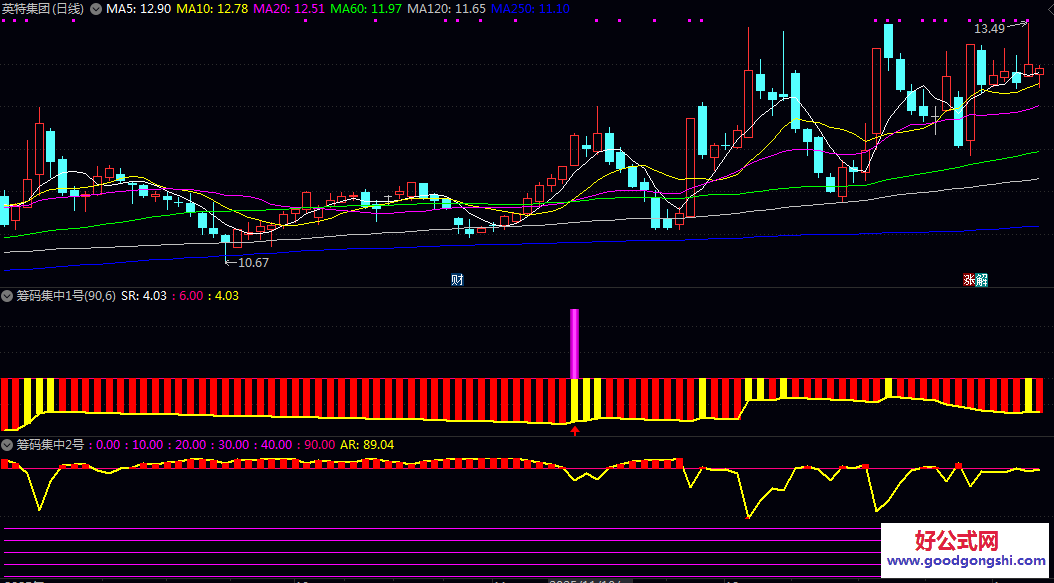Click the AR: 89.04 value
This screenshot has width=1054, height=583.
pos(367,444)
